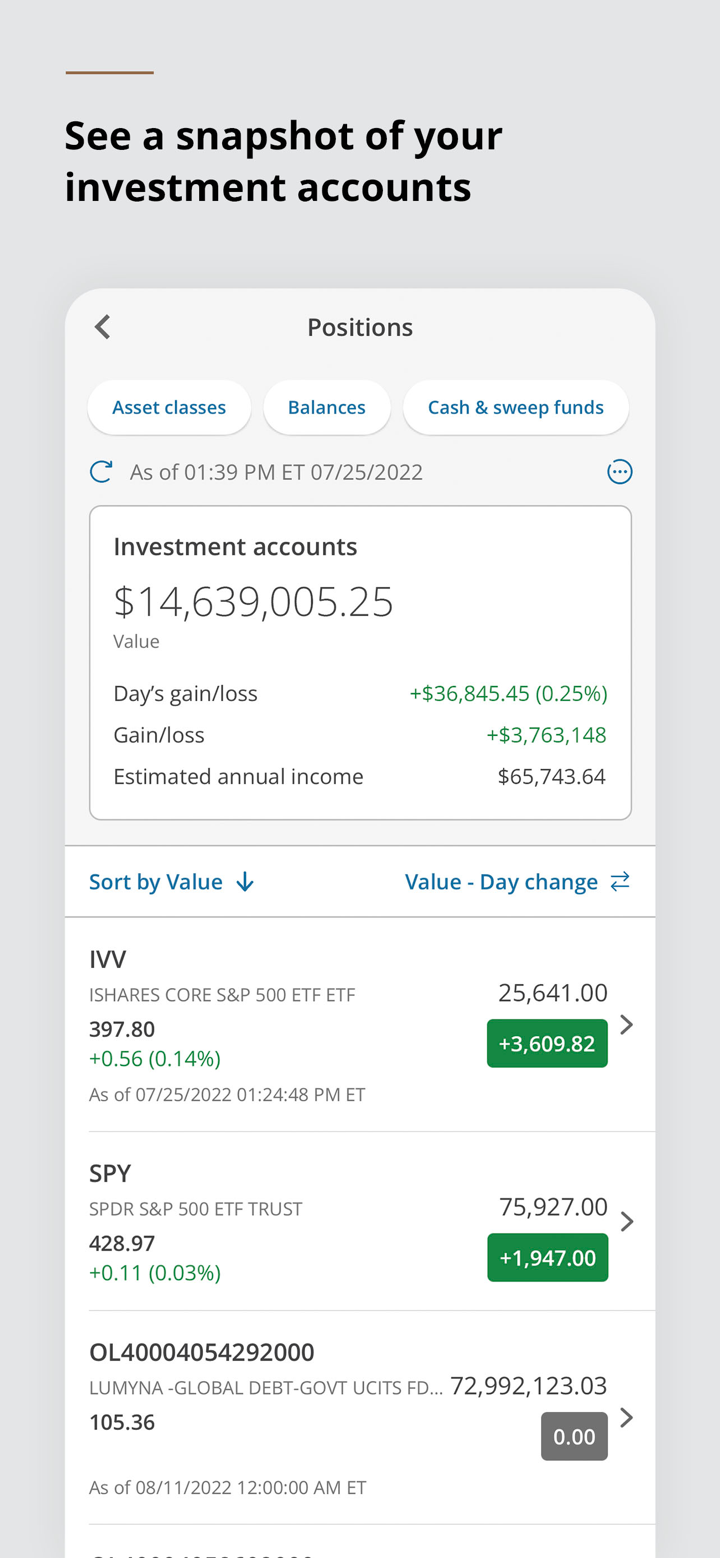The image size is (720, 1558).
Task: Tap the IVV +3,609.82 gain badge
Action: (547, 1044)
